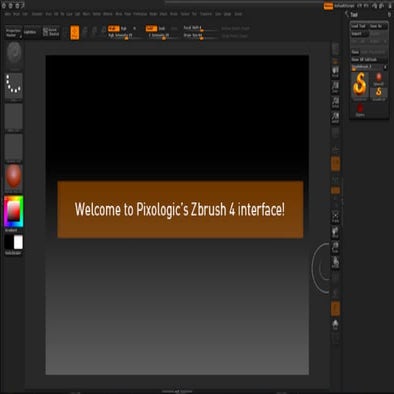Open the red sphere Material picker
This screenshot has height=394, width=394.
(x=14, y=178)
